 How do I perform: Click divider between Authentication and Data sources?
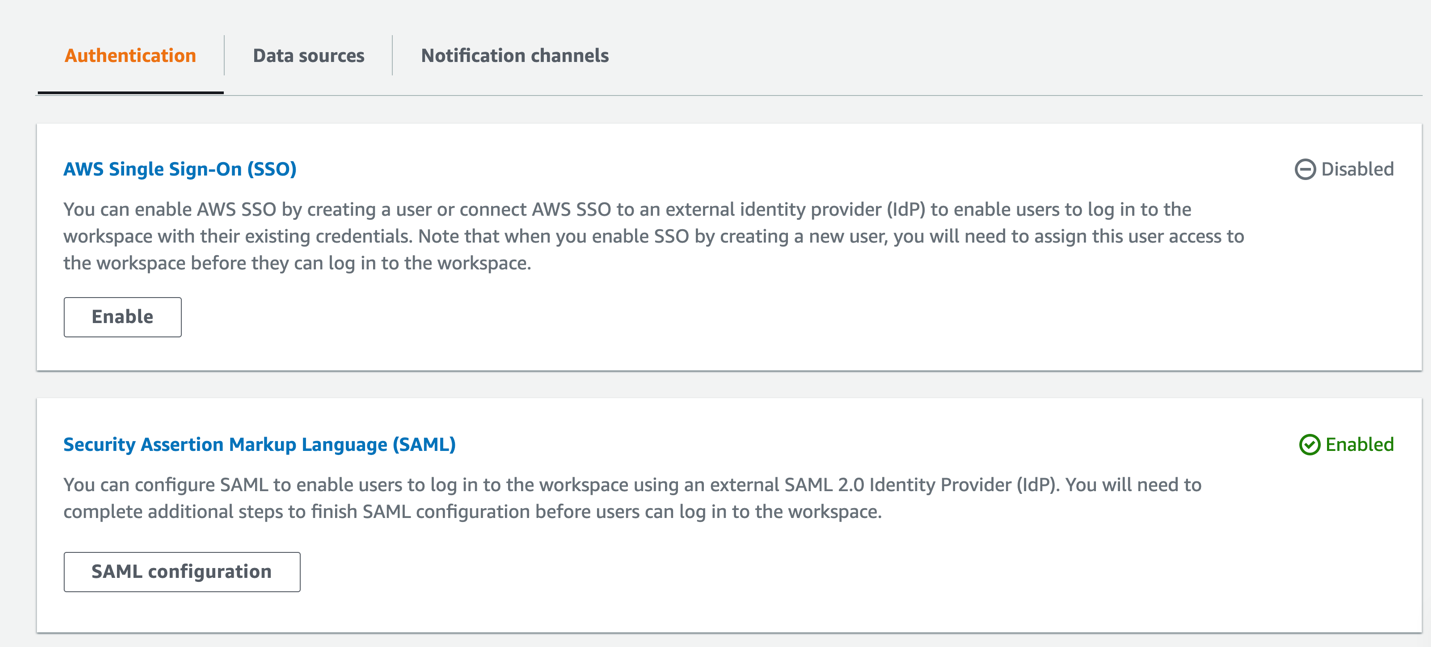pyautogui.click(x=224, y=56)
